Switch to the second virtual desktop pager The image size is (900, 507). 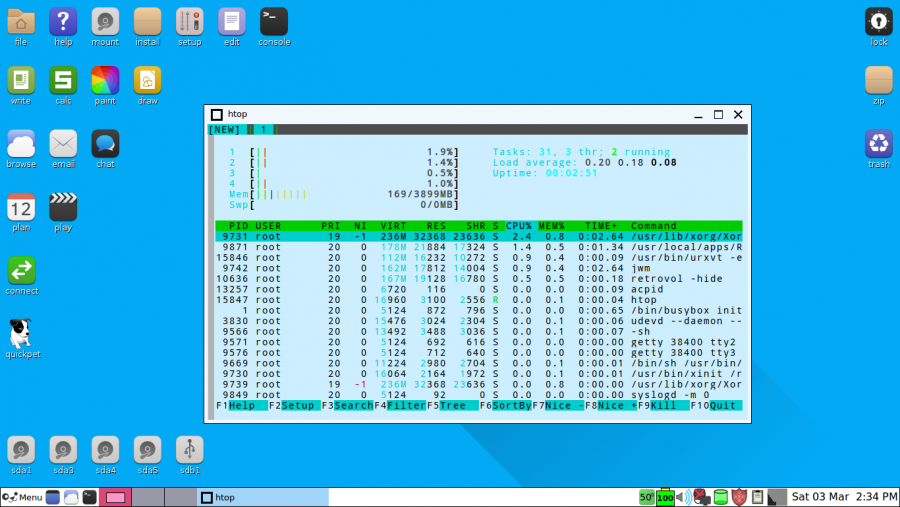(x=147, y=497)
